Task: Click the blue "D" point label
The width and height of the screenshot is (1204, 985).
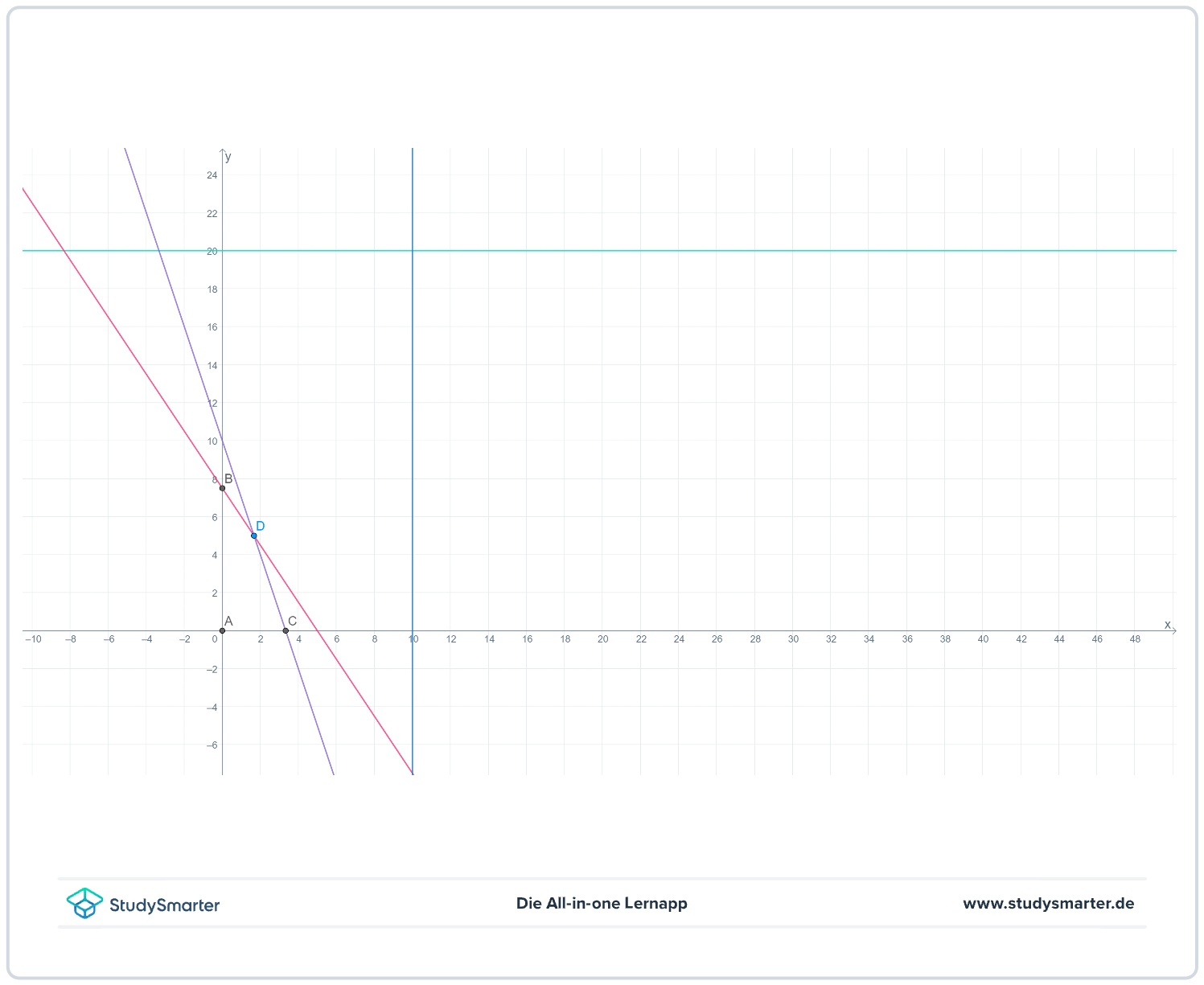Action: point(261,526)
